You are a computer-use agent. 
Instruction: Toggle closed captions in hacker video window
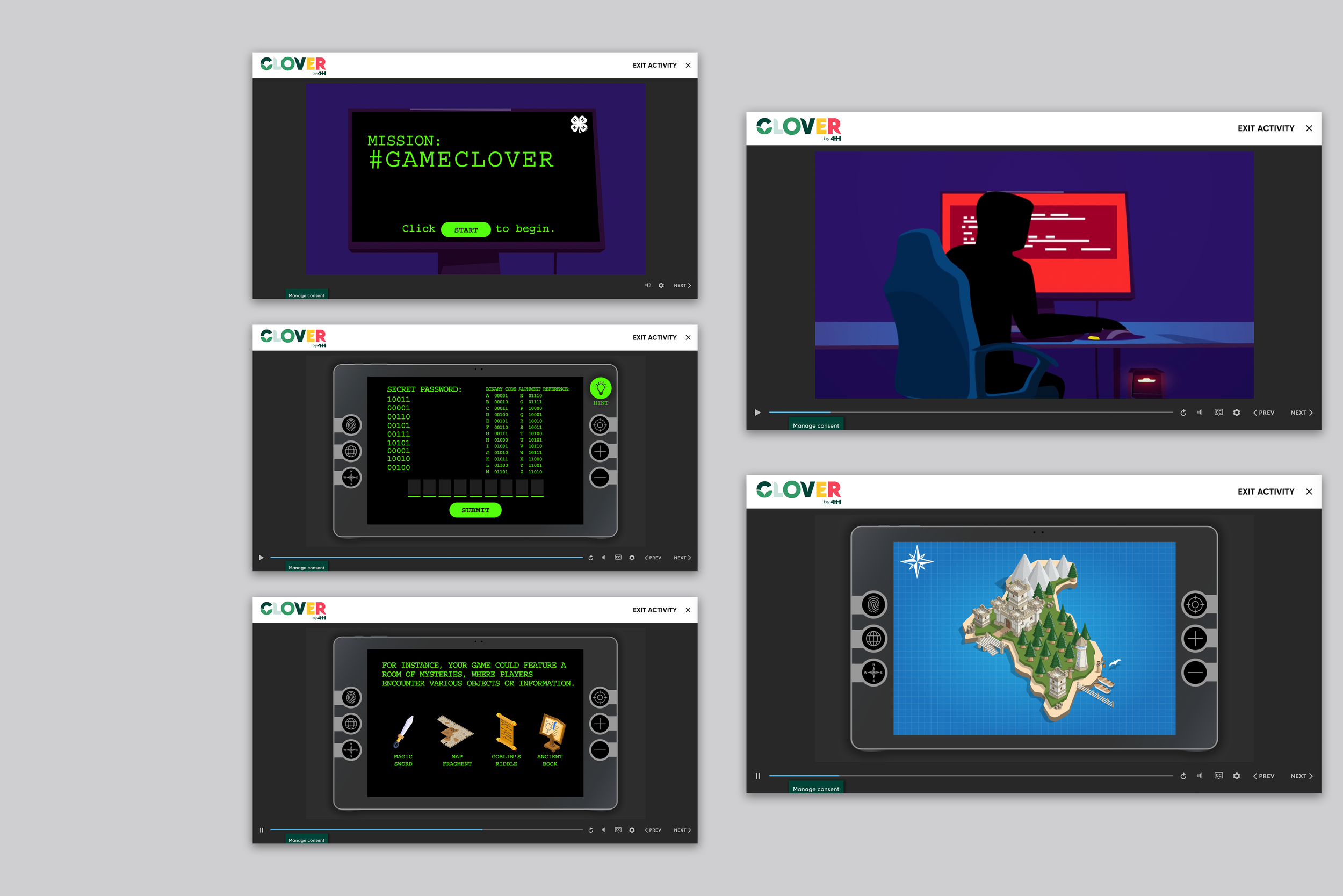pyautogui.click(x=1218, y=412)
